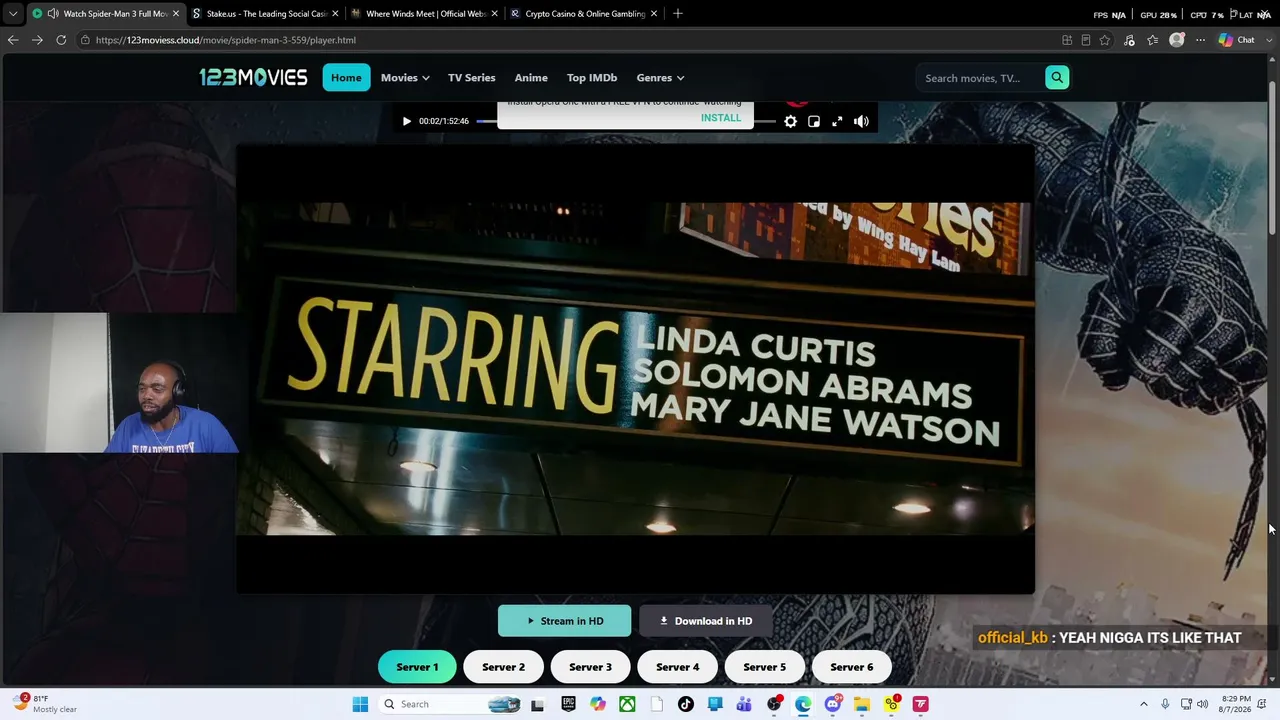
Task: Go back in browser history
Action: (13, 40)
